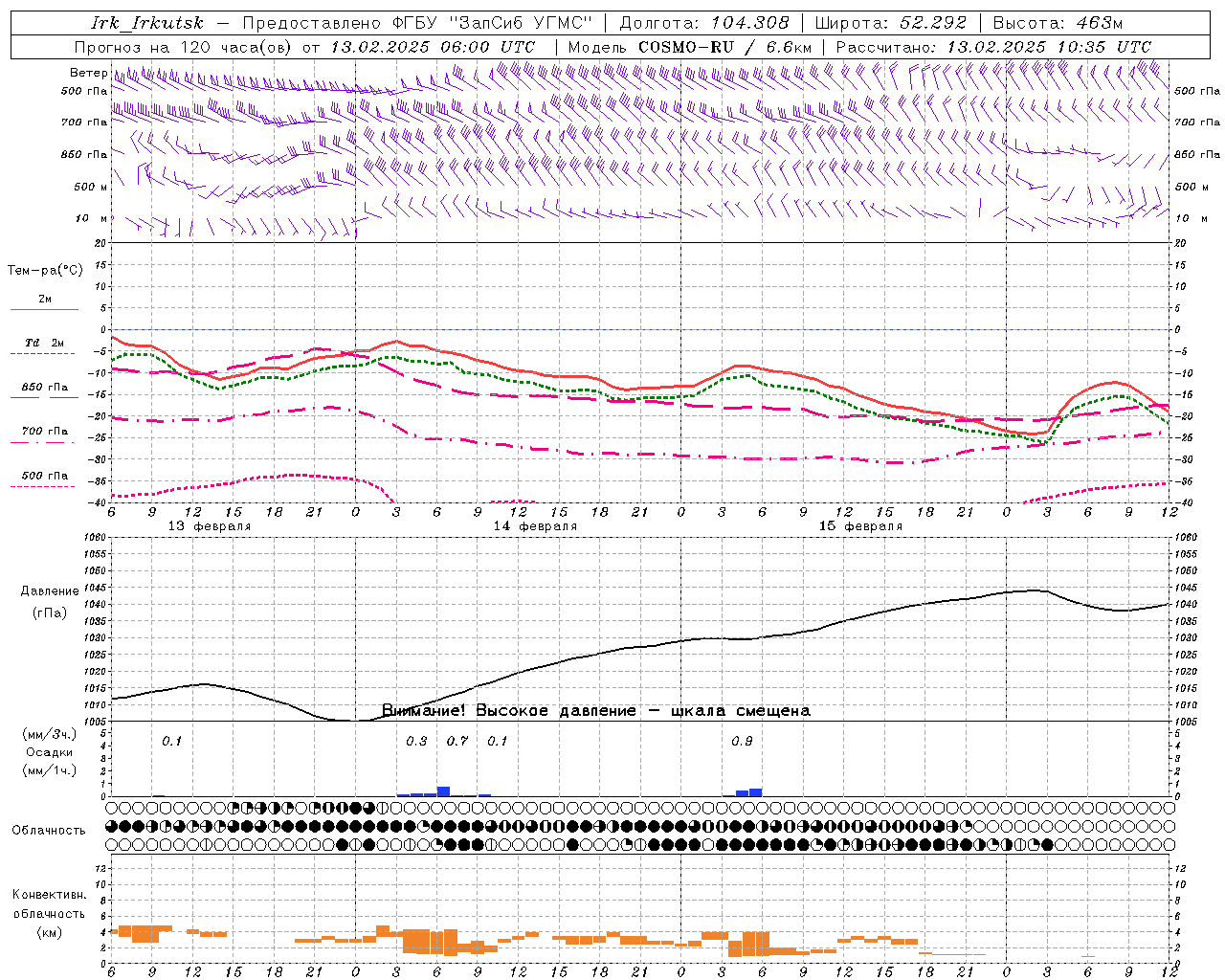Click the 2м legend line sample
Viewport: 1225px width, 980px height.
click(44, 309)
